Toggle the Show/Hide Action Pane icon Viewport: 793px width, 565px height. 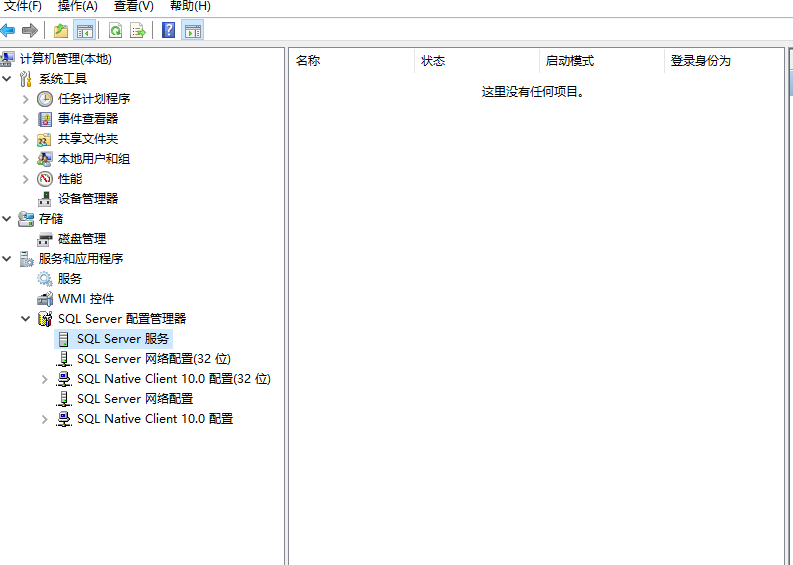[x=193, y=31]
